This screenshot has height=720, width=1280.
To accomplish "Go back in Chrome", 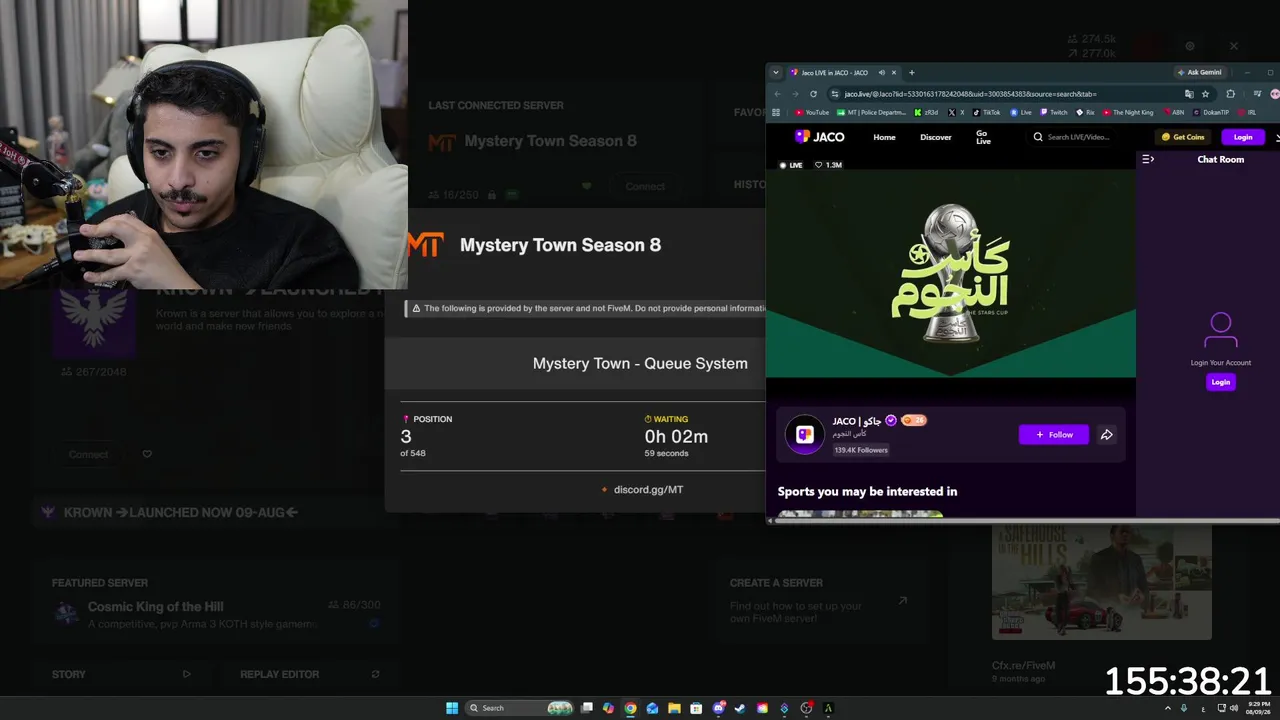I will pyautogui.click(x=778, y=94).
